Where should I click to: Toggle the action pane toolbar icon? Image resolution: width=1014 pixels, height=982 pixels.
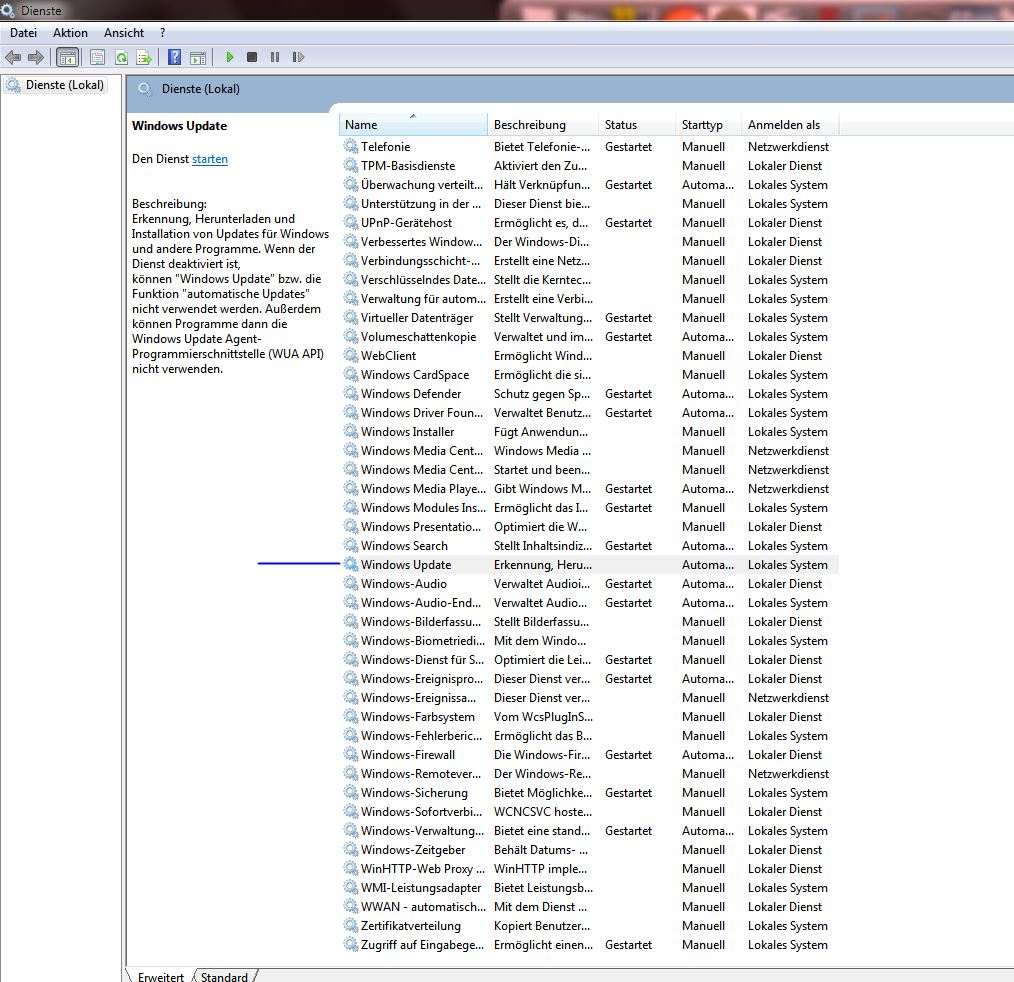(198, 58)
